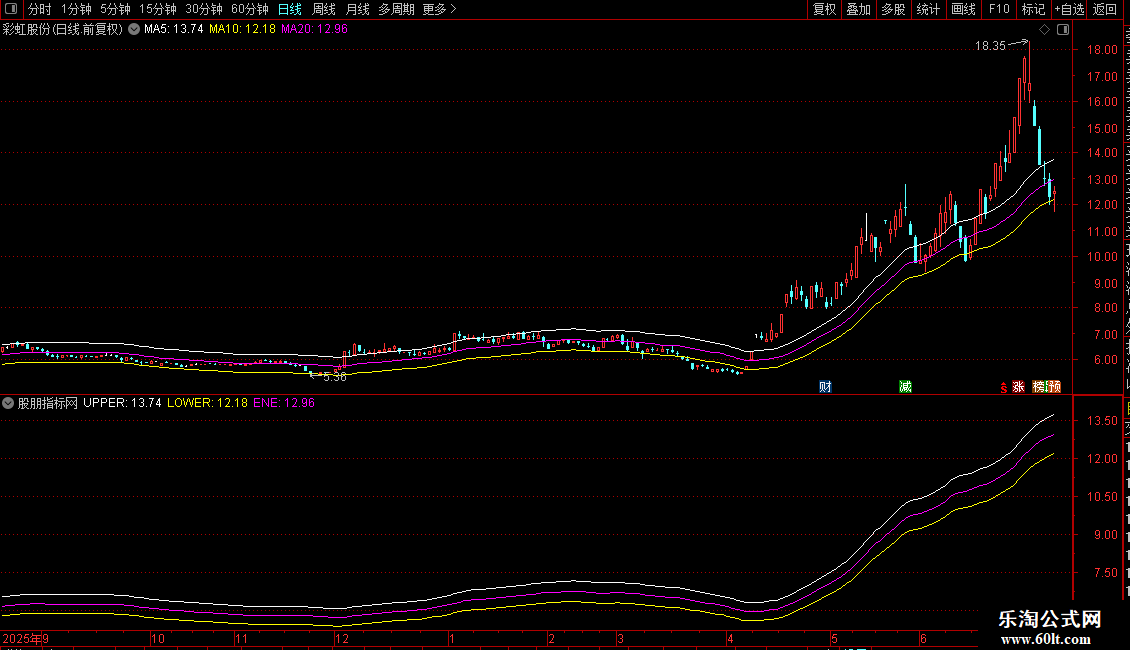1130x650 pixels.
Task: Expand the 更多 period options
Action: [x=440, y=9]
